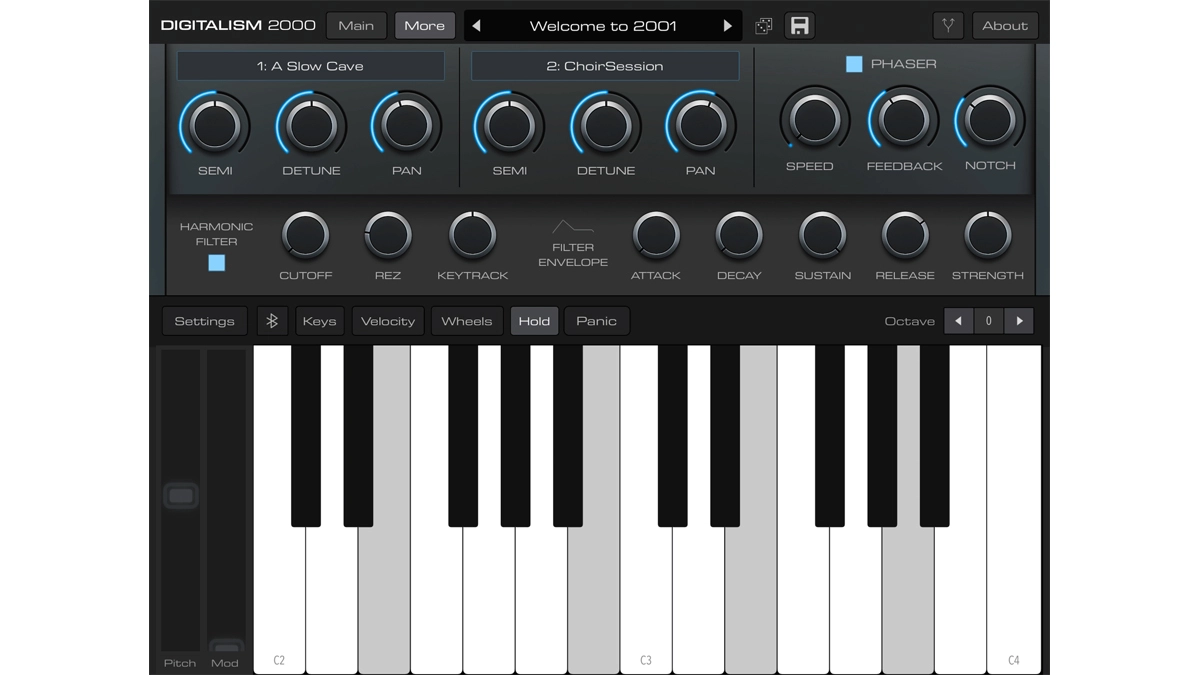The width and height of the screenshot is (1200, 675).
Task: Click the DETUNE knob of A Slow Cave
Action: click(311, 125)
